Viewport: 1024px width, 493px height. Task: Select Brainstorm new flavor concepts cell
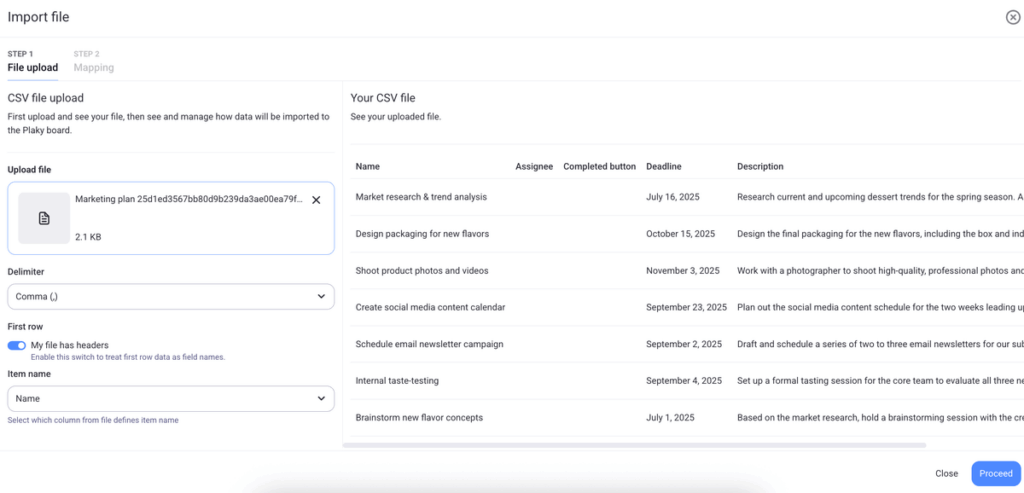pyautogui.click(x=419, y=417)
